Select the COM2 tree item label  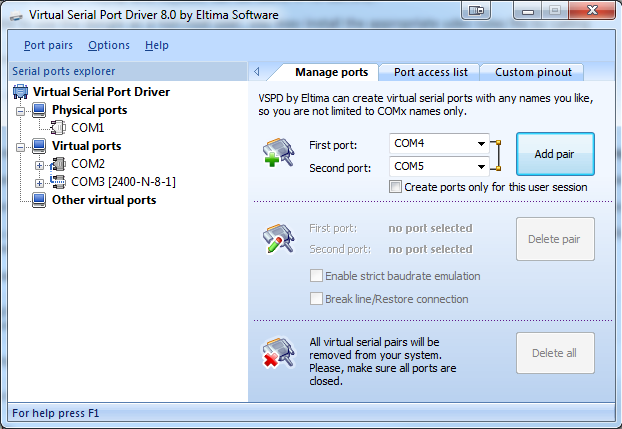pos(88,164)
